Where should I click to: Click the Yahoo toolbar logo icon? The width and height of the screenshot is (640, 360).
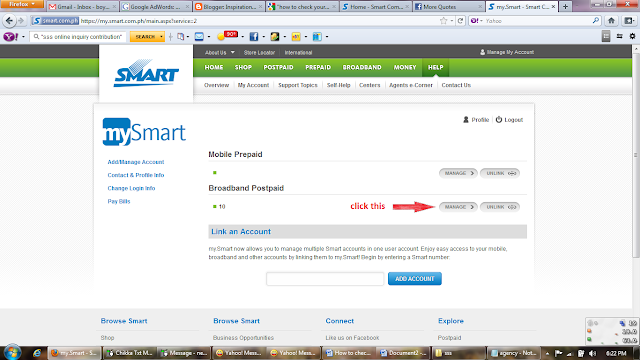[11, 37]
